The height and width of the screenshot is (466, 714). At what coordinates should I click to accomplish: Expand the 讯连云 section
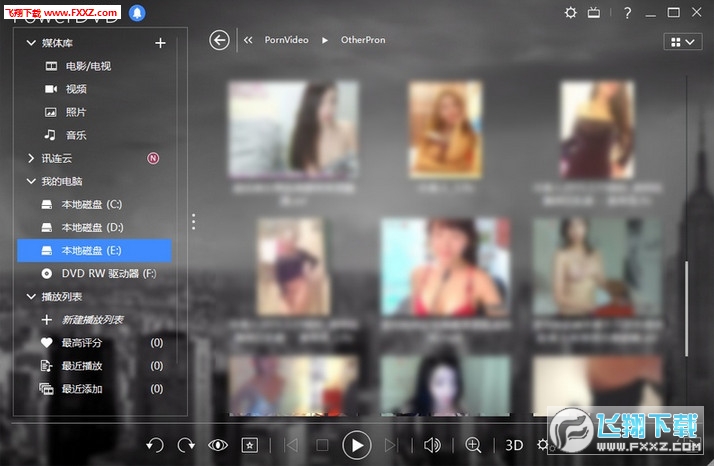[31, 158]
